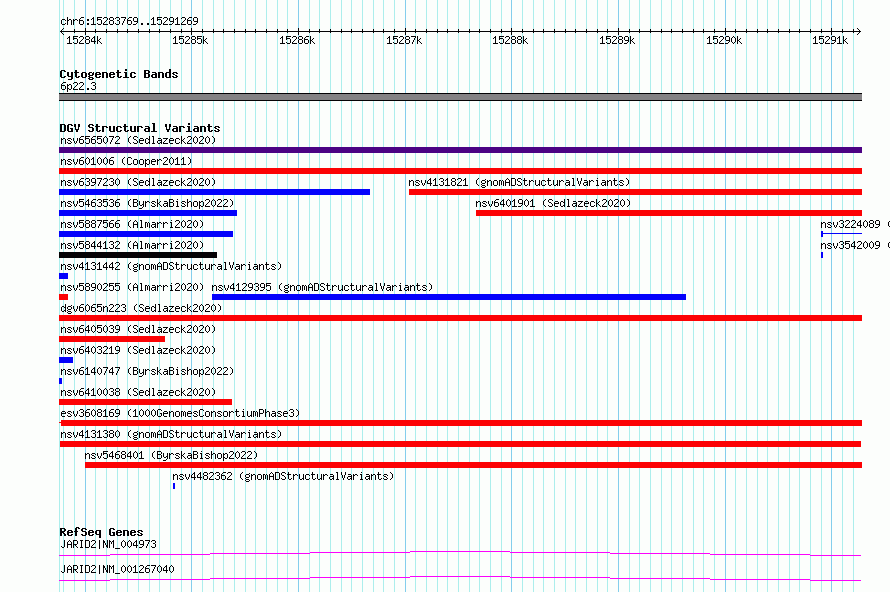Open variant nsv5890255 (Almarri2020) label
Screen dimensions: 890x592
coord(132,287)
